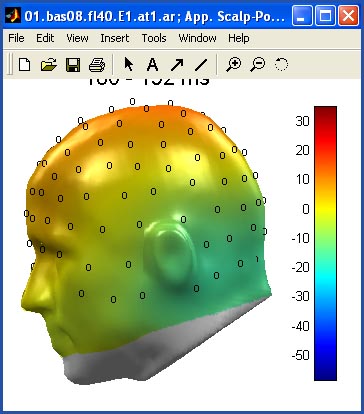Screen dimensions: 364x414
Task: Expand the Tools menu
Action: [154, 38]
